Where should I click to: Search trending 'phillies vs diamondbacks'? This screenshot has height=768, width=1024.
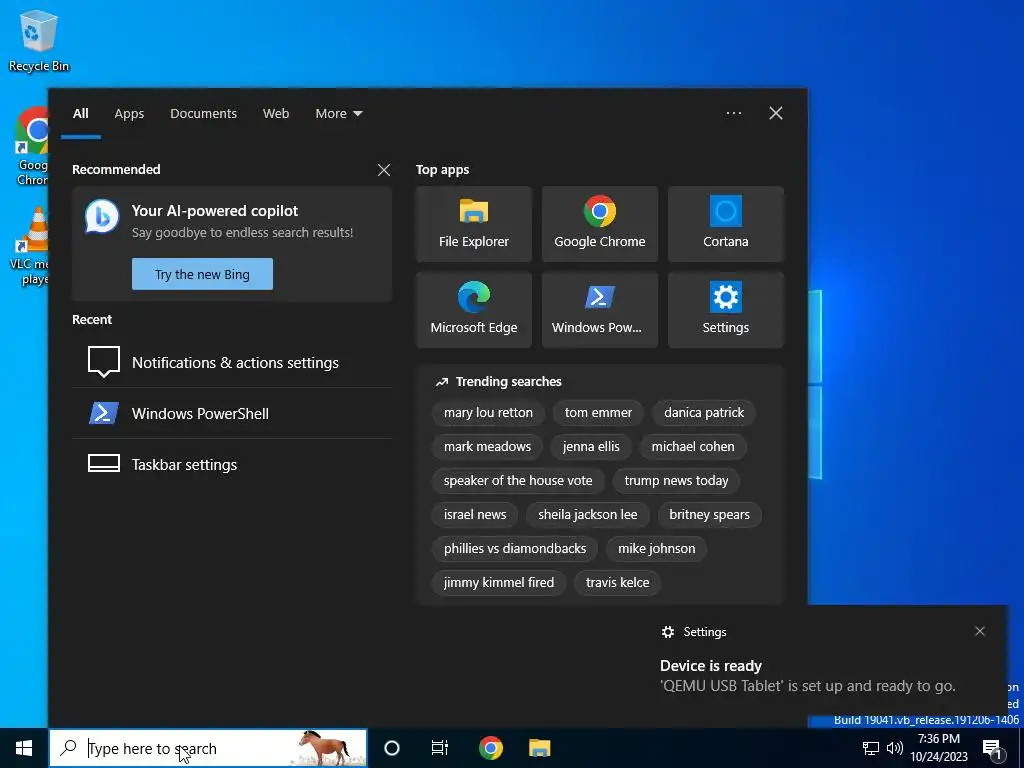[x=515, y=549]
